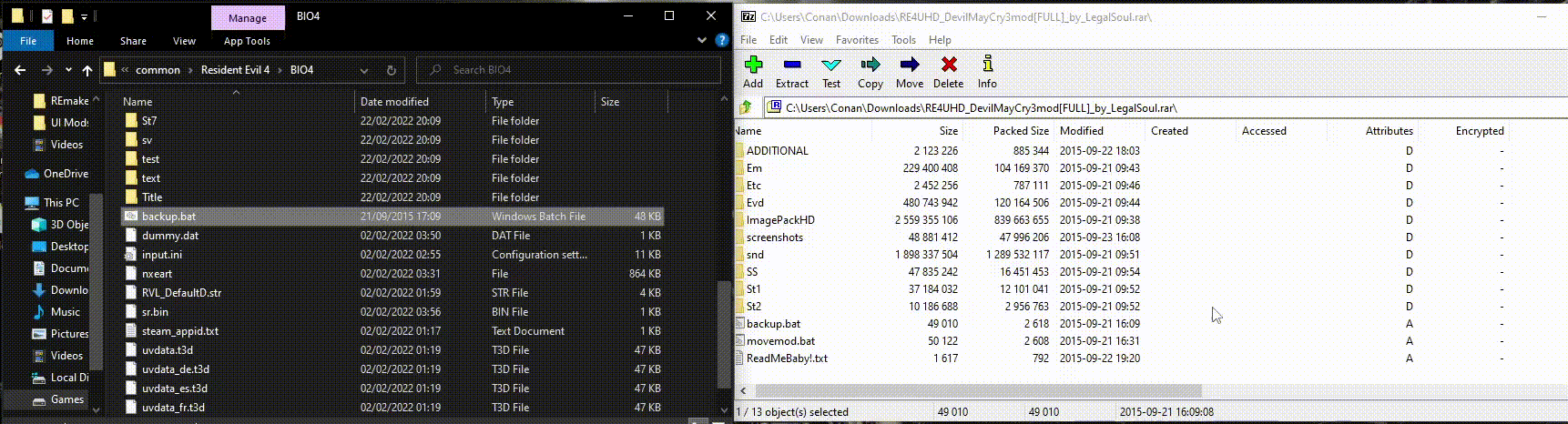Open the Favorites menu in 7-Zip

[x=857, y=40]
